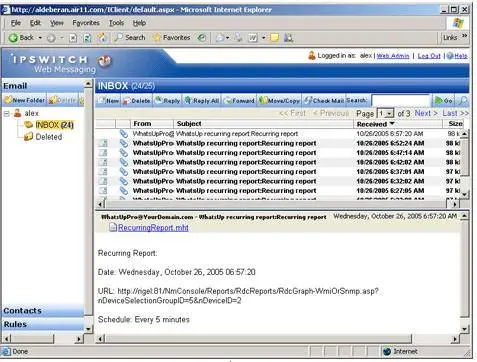Click message list scroll down arrow
477x362 pixels.
(x=465, y=194)
